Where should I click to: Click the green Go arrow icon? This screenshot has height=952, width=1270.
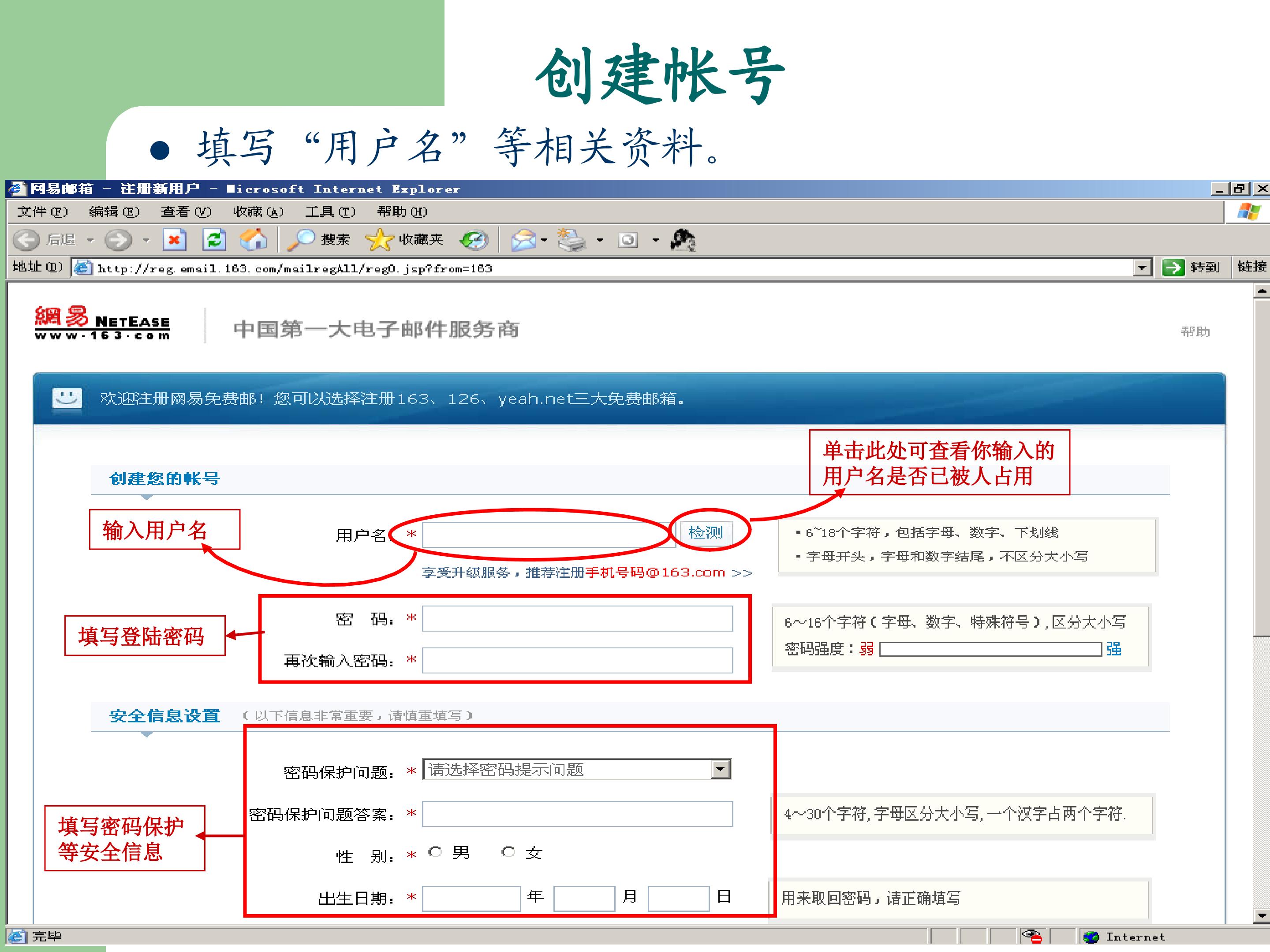click(x=1173, y=268)
